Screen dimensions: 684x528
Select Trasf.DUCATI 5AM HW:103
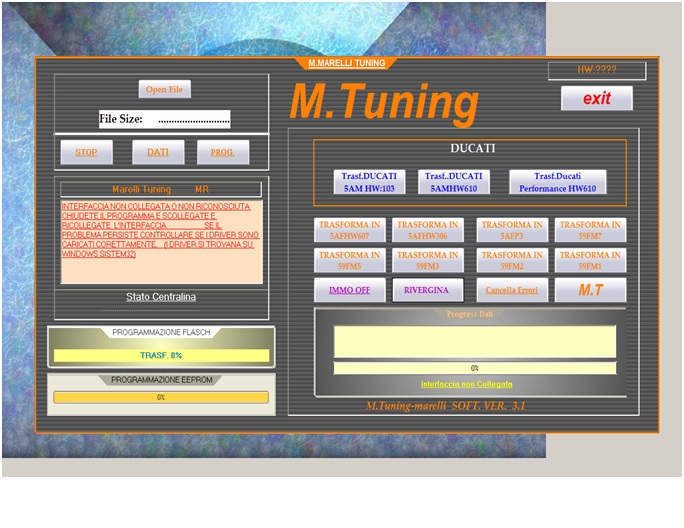coord(369,182)
